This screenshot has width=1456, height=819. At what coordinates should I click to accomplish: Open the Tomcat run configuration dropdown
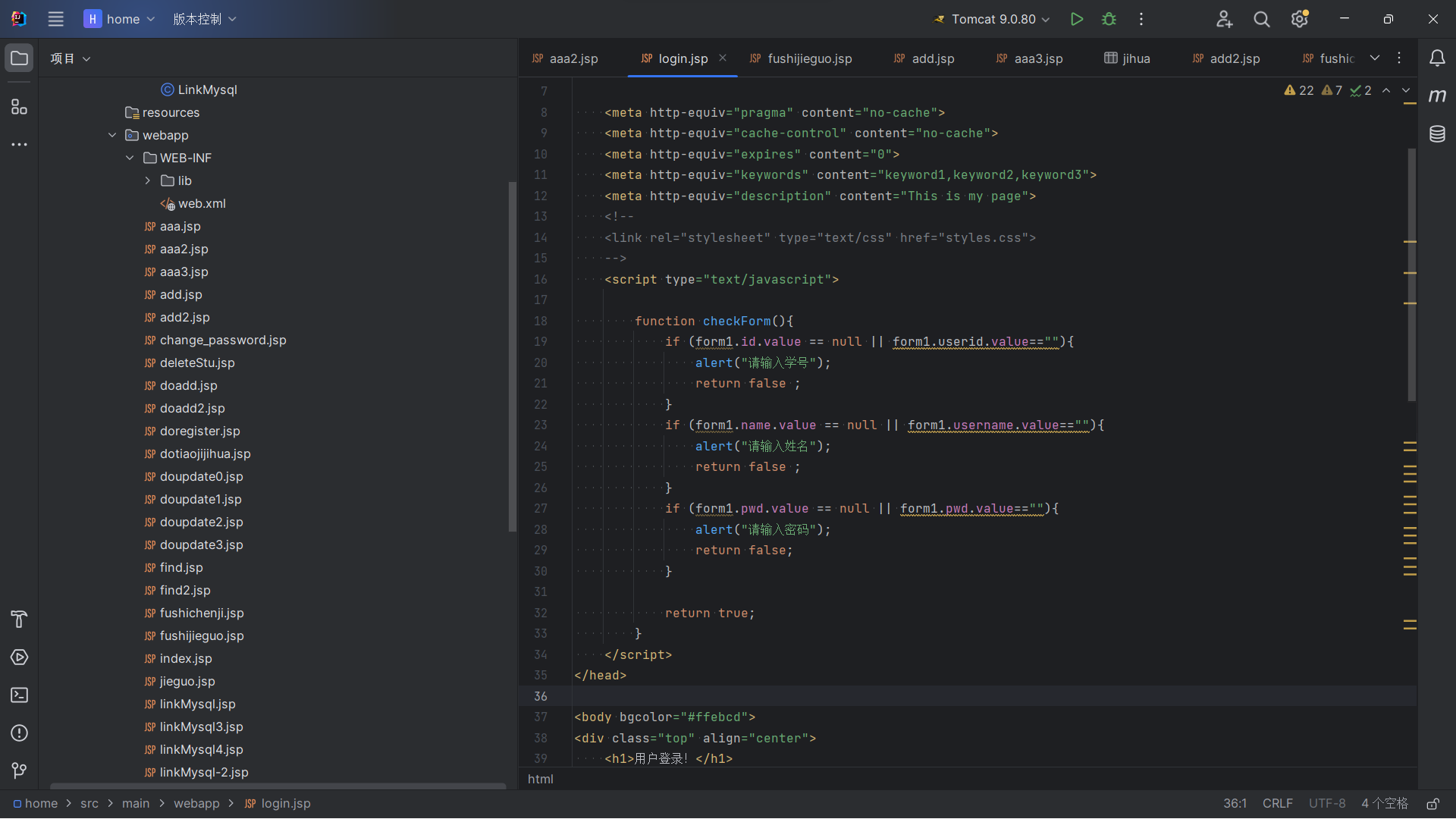tap(993, 19)
